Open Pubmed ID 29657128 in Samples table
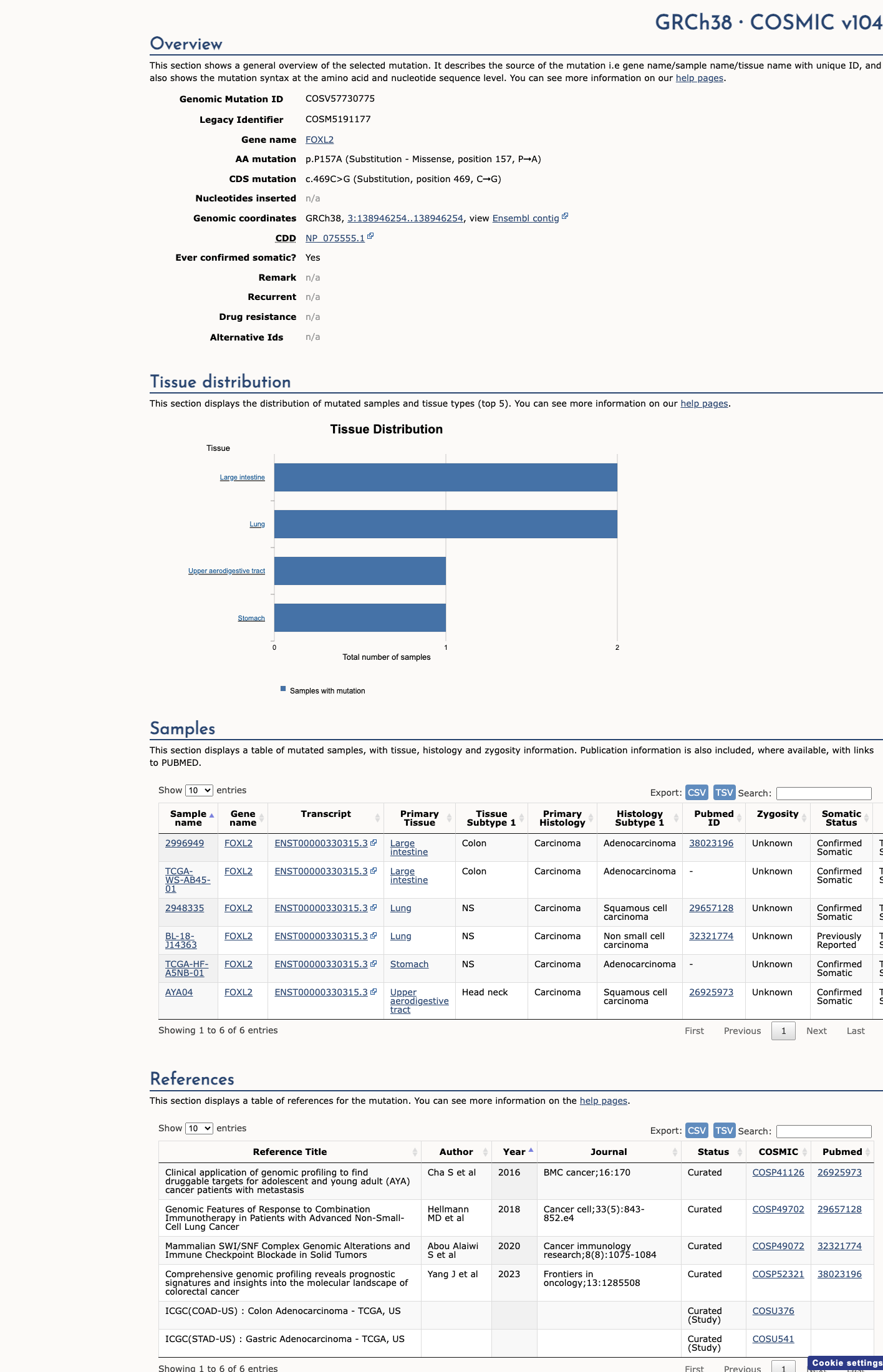Viewport: 883px width, 1372px height. 711,908
